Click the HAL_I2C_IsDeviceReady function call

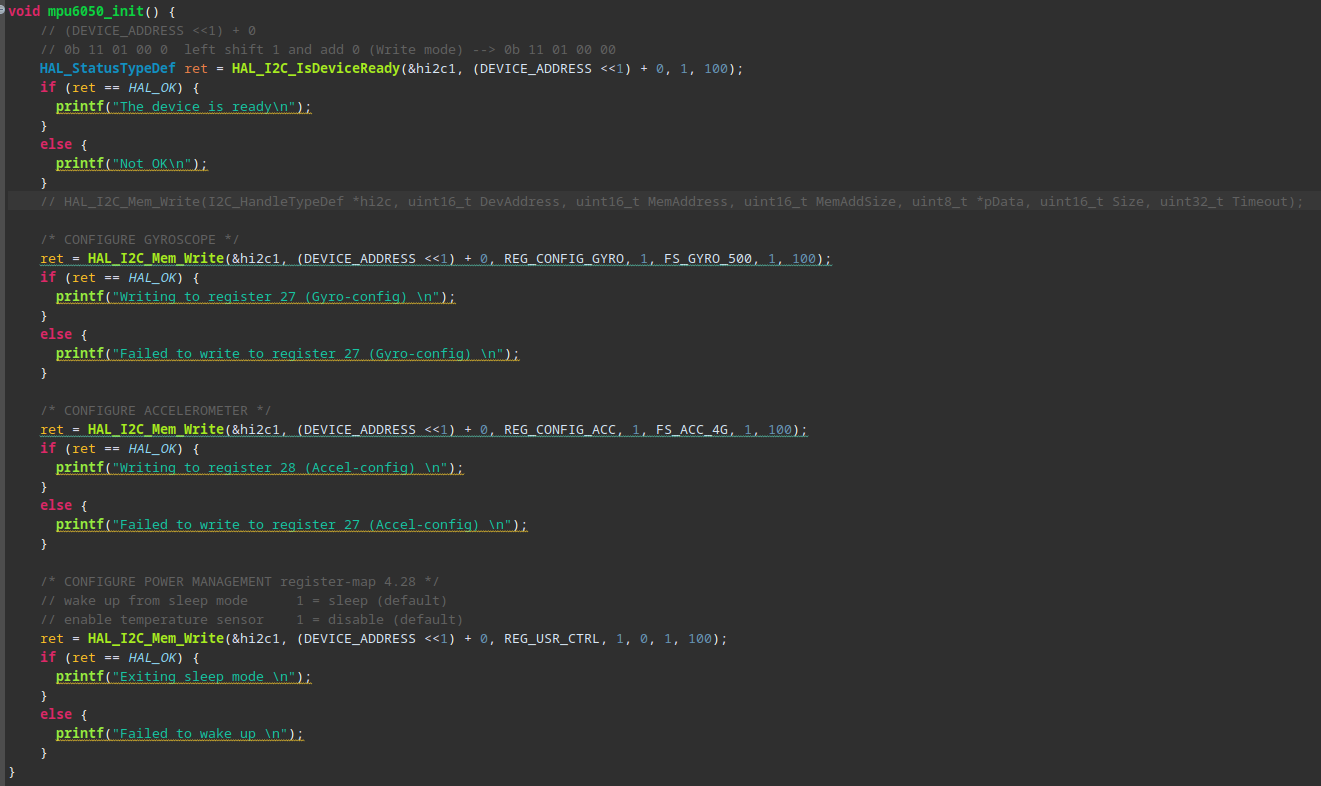[x=317, y=69]
